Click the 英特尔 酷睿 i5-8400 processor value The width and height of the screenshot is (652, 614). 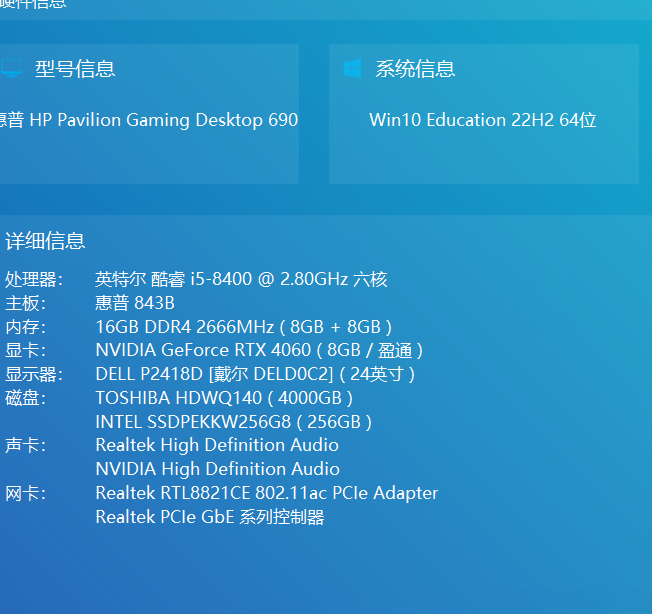coord(241,279)
